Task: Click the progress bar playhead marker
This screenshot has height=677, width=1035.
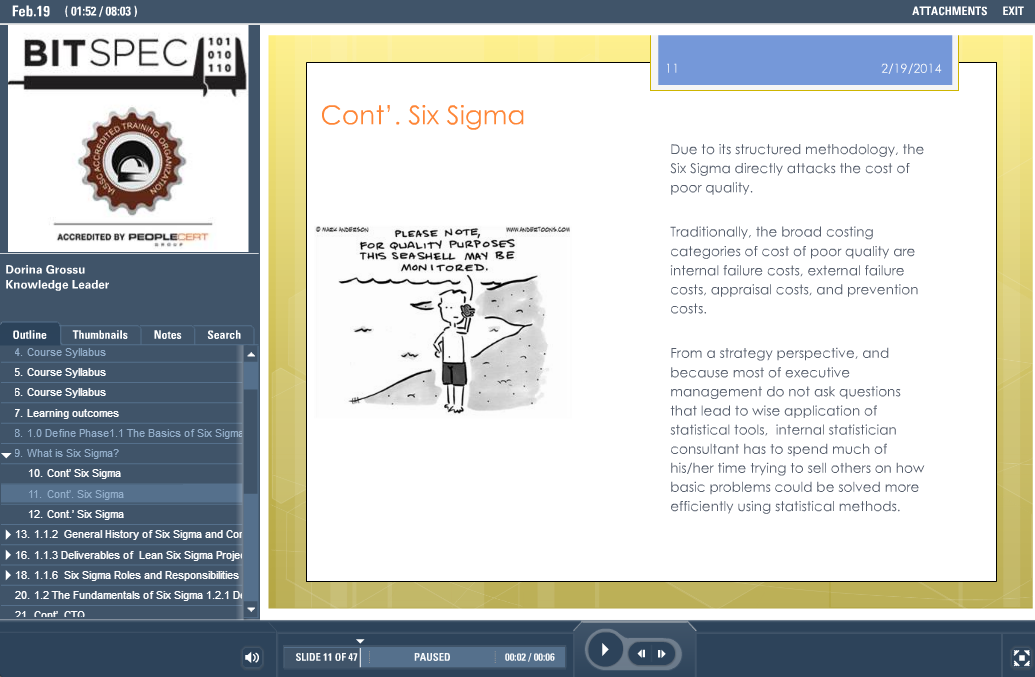Action: [x=360, y=641]
